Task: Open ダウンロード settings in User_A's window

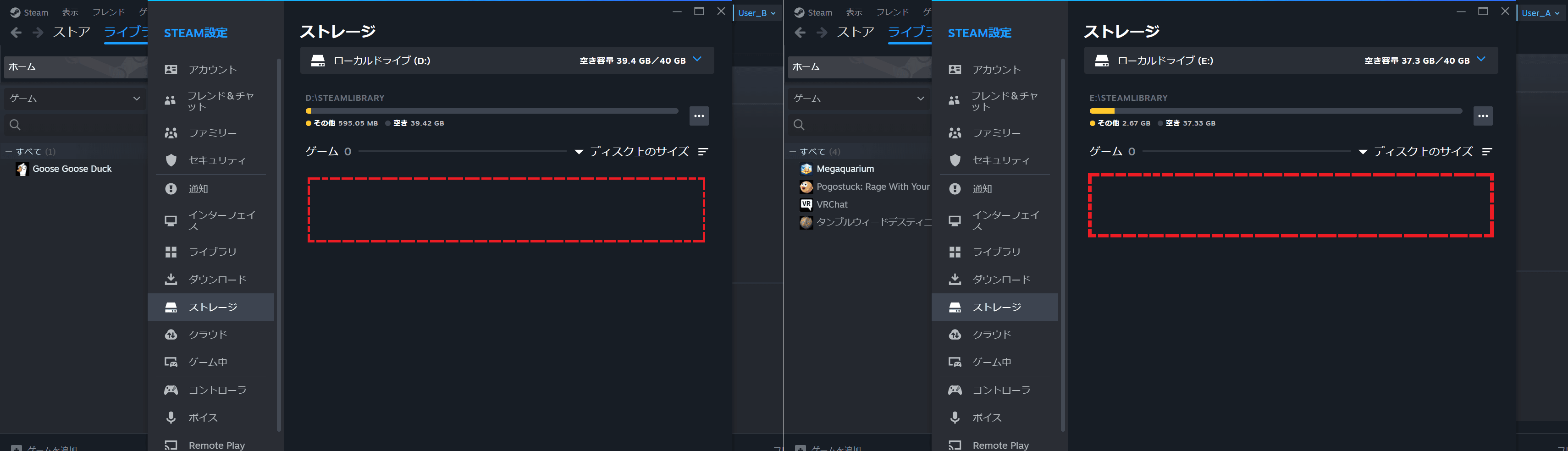Action: click(x=994, y=280)
